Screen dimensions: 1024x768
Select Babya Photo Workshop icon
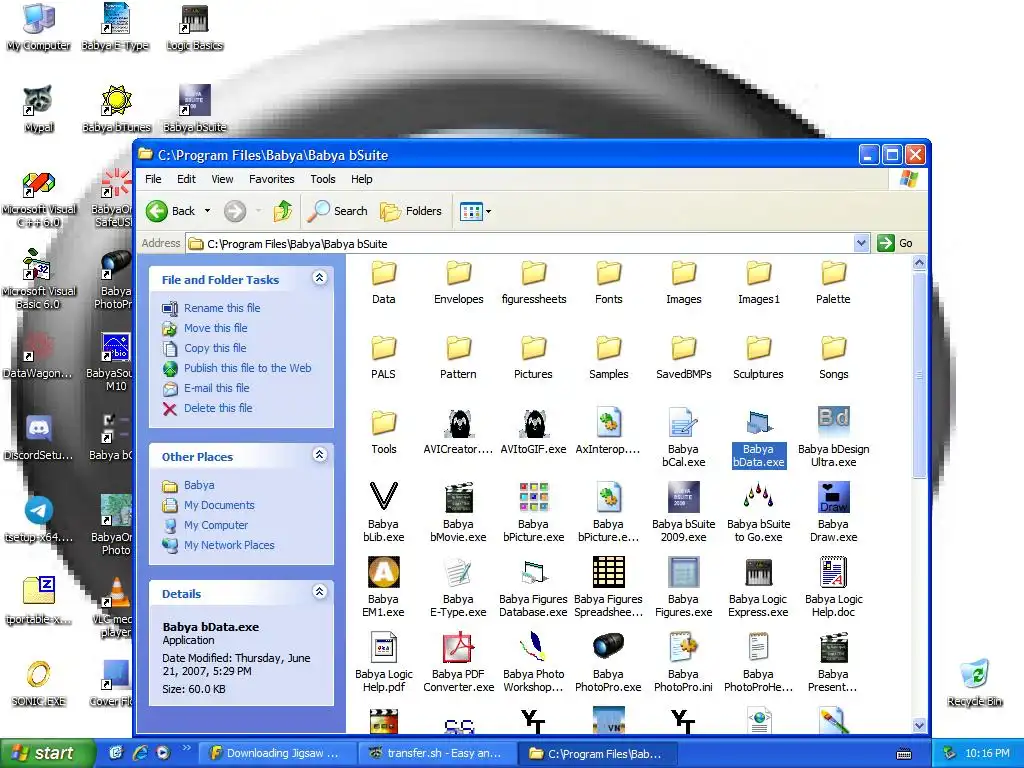point(534,648)
